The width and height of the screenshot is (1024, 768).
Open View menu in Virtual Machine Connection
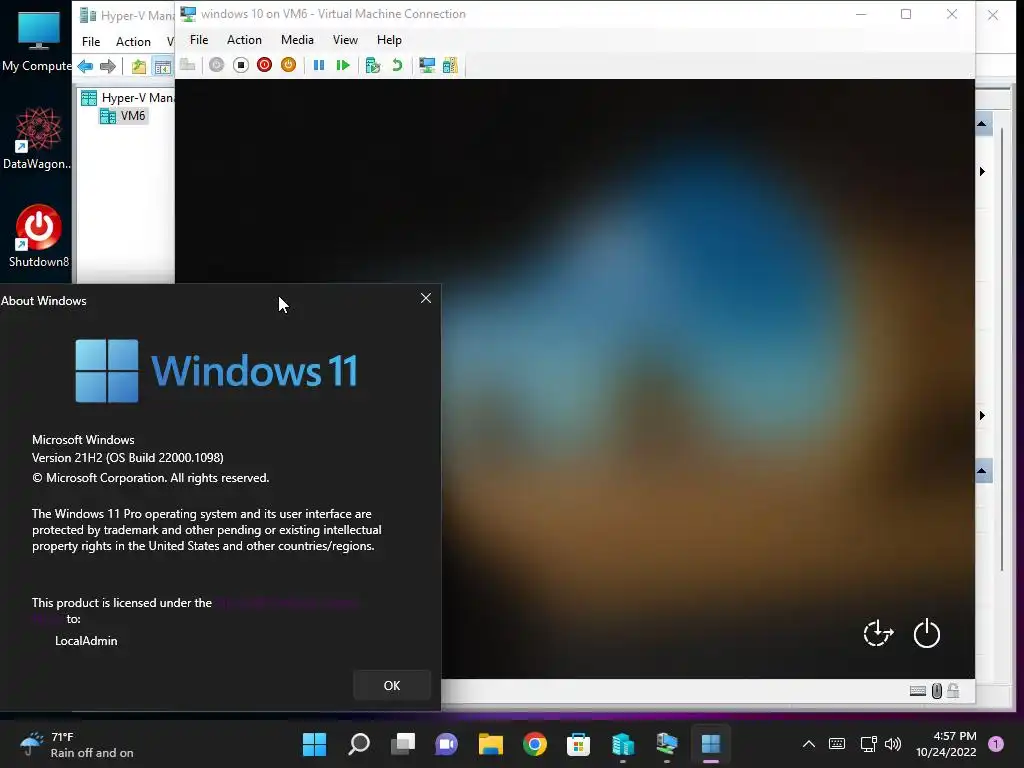coord(345,40)
